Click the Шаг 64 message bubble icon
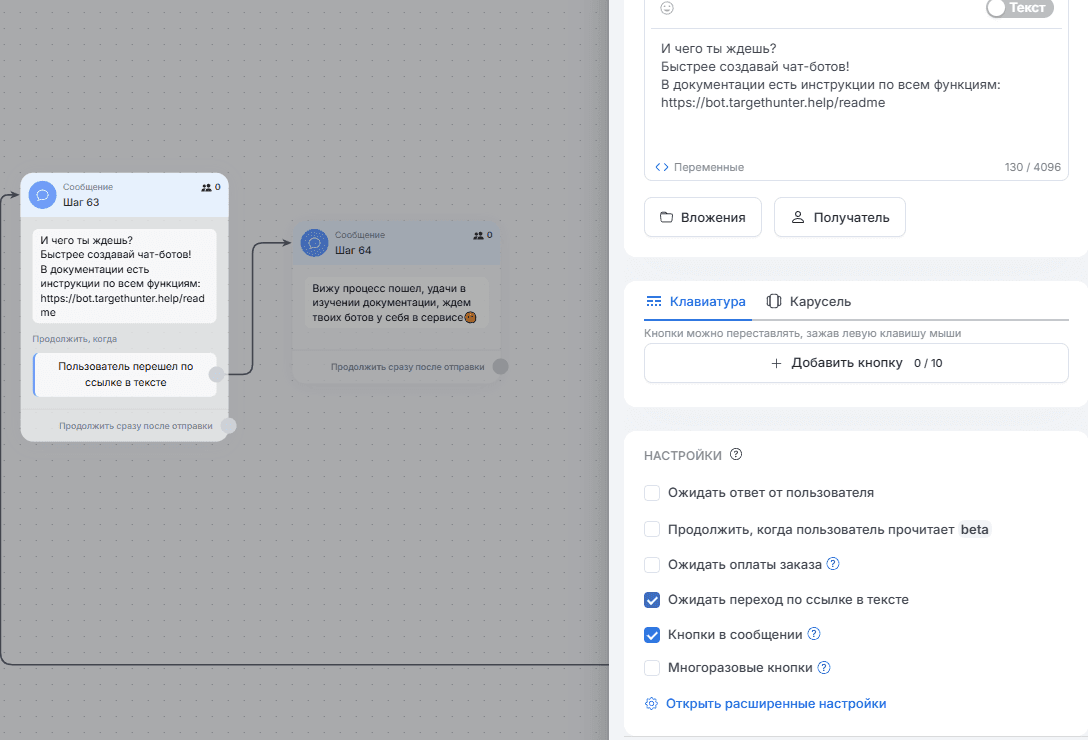Screen dimensions: 1088x740 314,243
